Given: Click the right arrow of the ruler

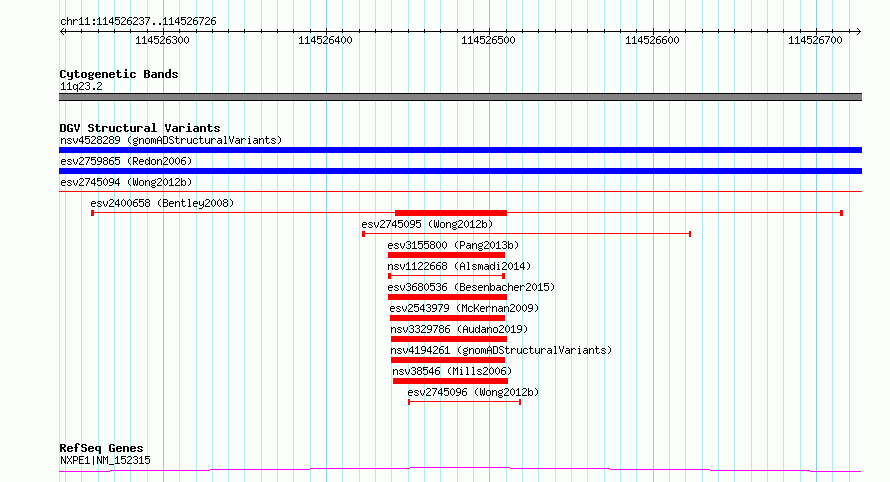Looking at the screenshot, I should pos(858,32).
